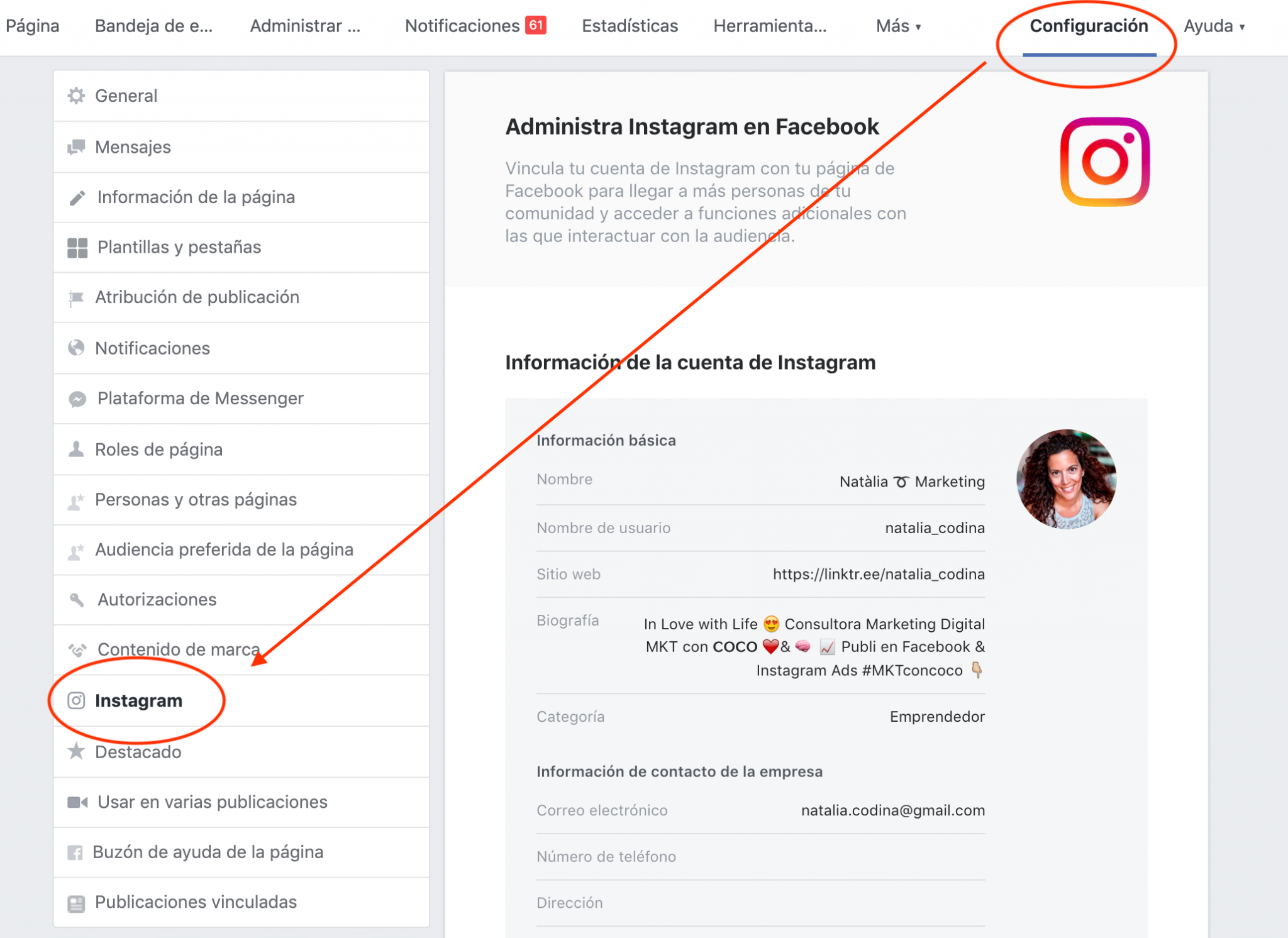The height and width of the screenshot is (938, 1288).
Task: Click the General gear icon in sidebar
Action: pos(76,96)
